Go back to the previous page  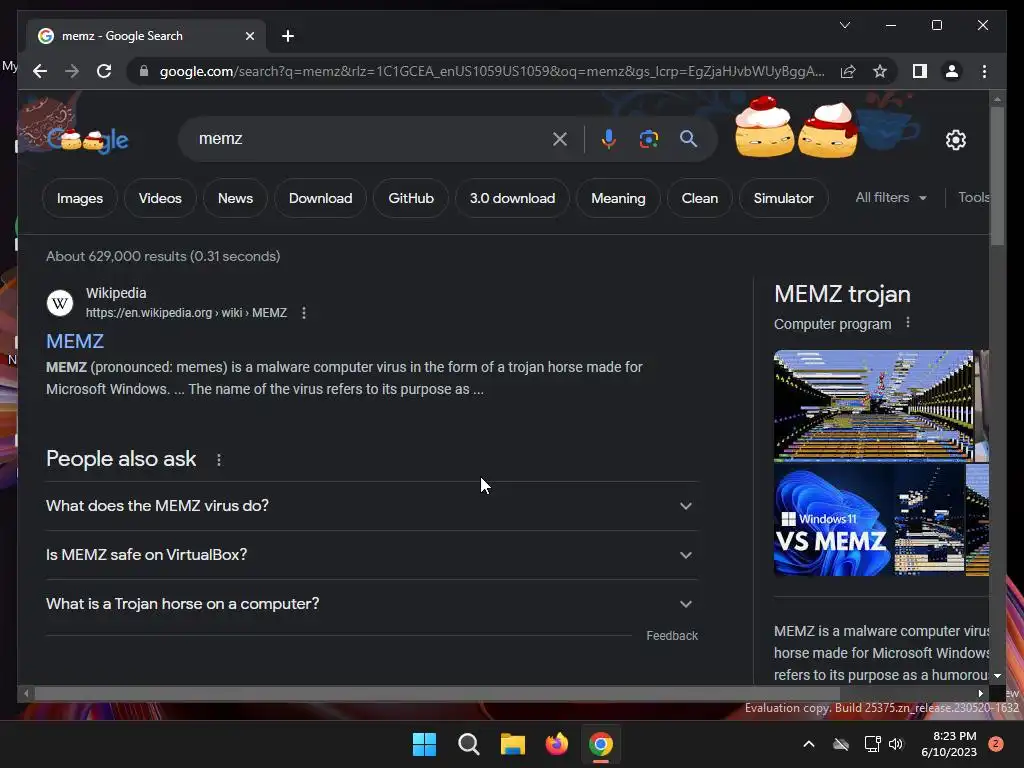tap(40, 71)
